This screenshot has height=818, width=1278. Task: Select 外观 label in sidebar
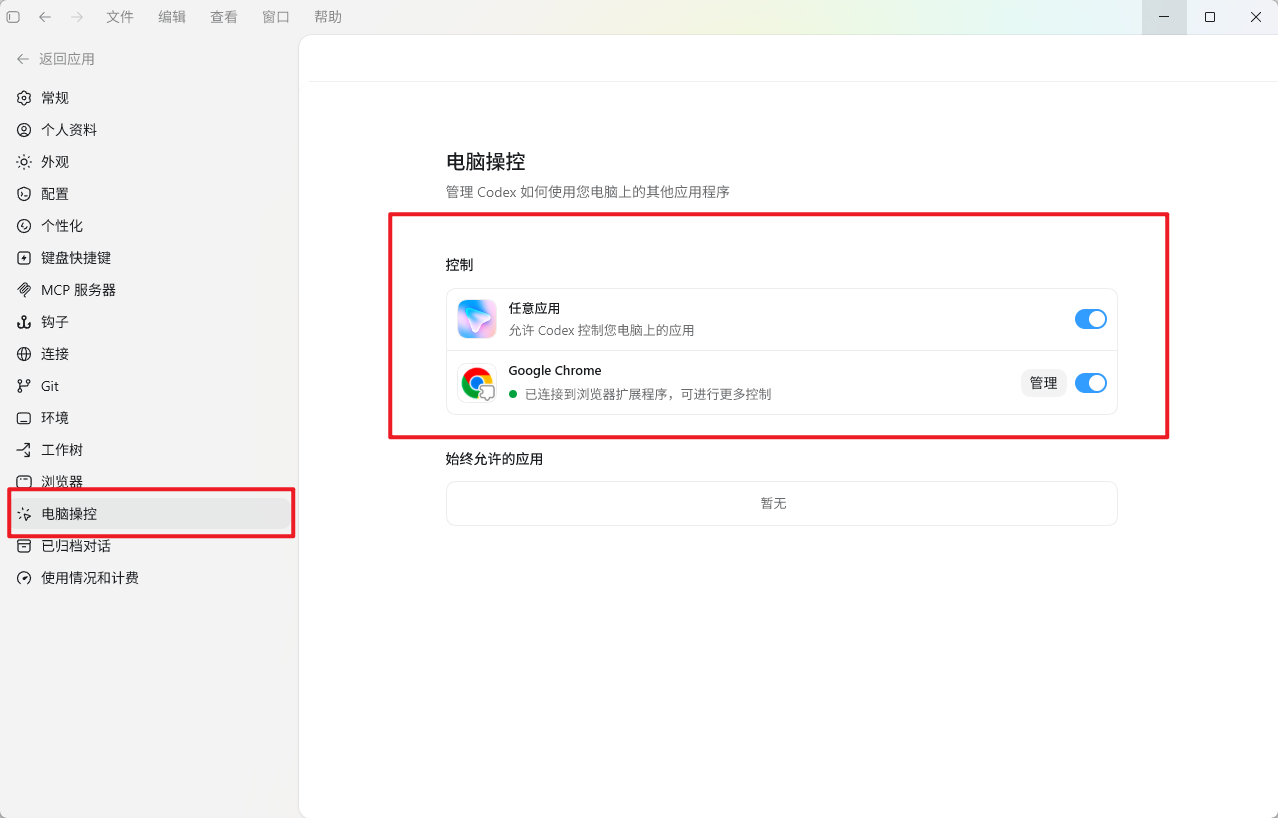pos(55,162)
